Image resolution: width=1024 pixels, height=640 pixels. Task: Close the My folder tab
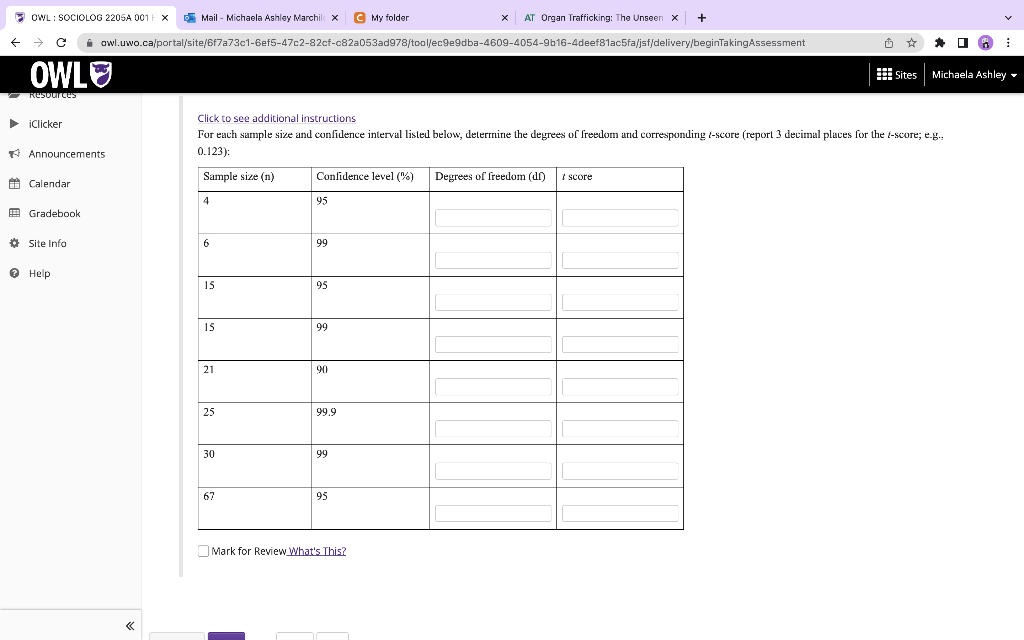[x=504, y=18]
